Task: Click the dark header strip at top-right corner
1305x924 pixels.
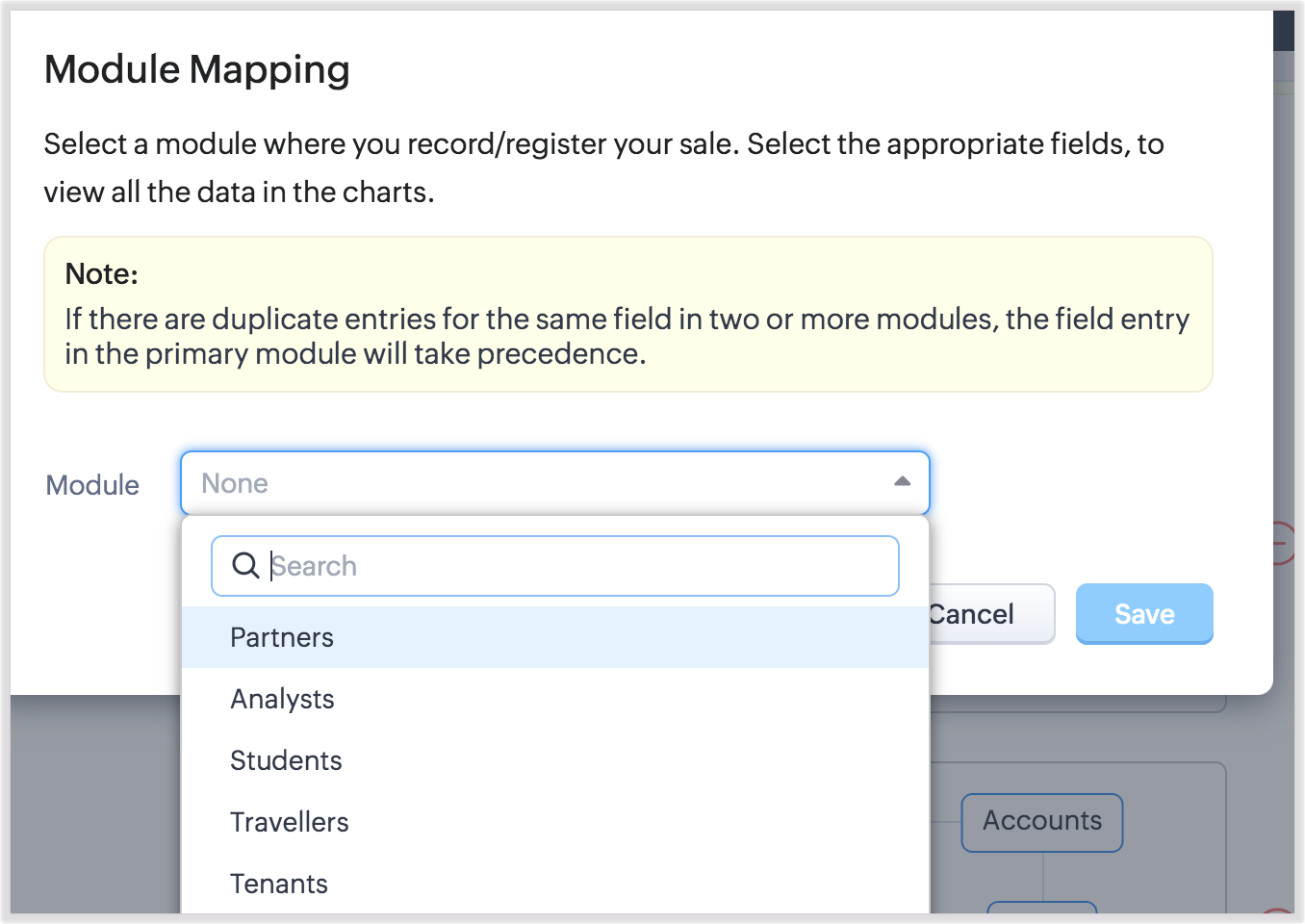Action: [1283, 31]
